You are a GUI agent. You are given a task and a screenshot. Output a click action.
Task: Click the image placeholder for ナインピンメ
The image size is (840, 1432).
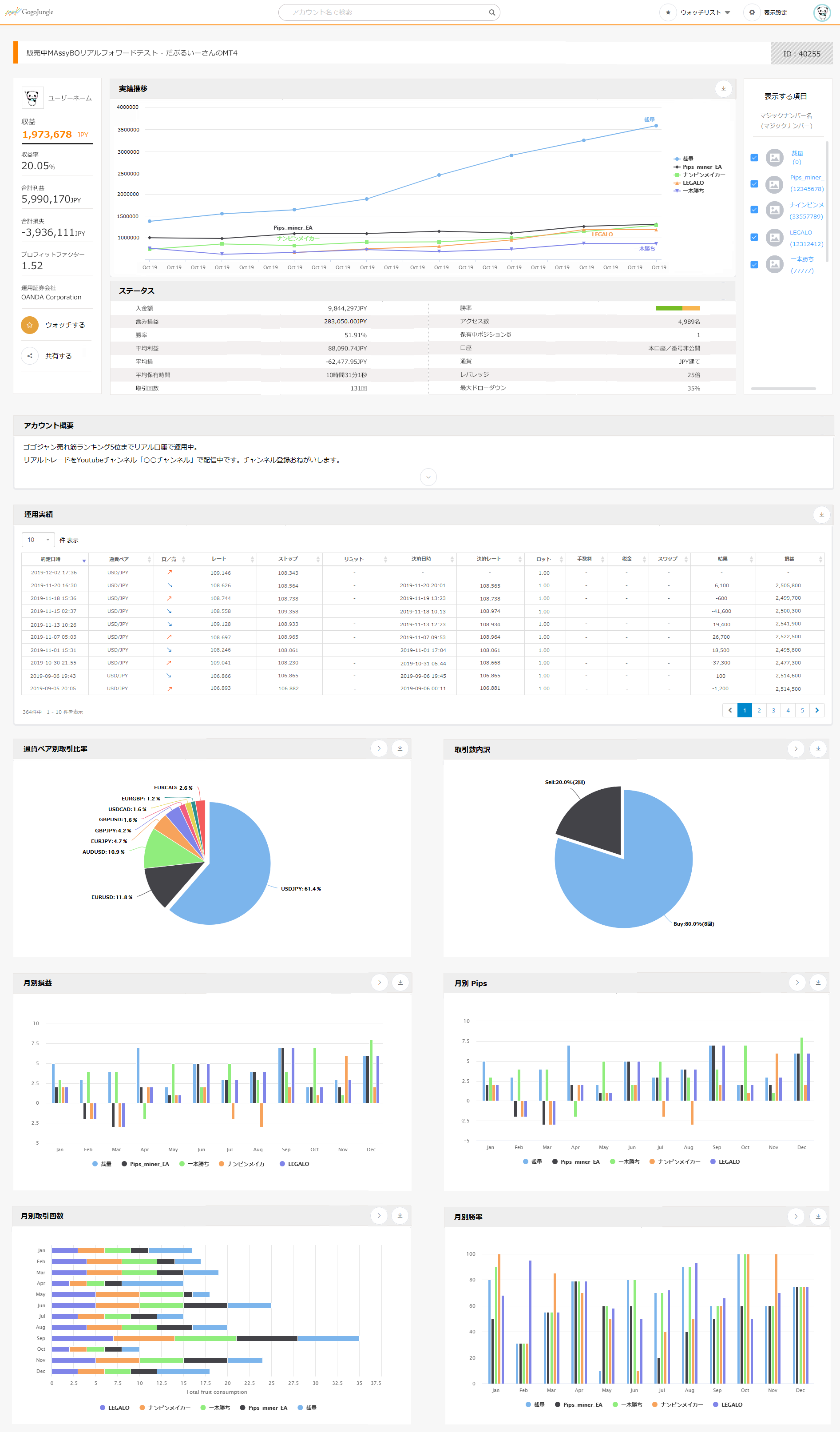(774, 210)
